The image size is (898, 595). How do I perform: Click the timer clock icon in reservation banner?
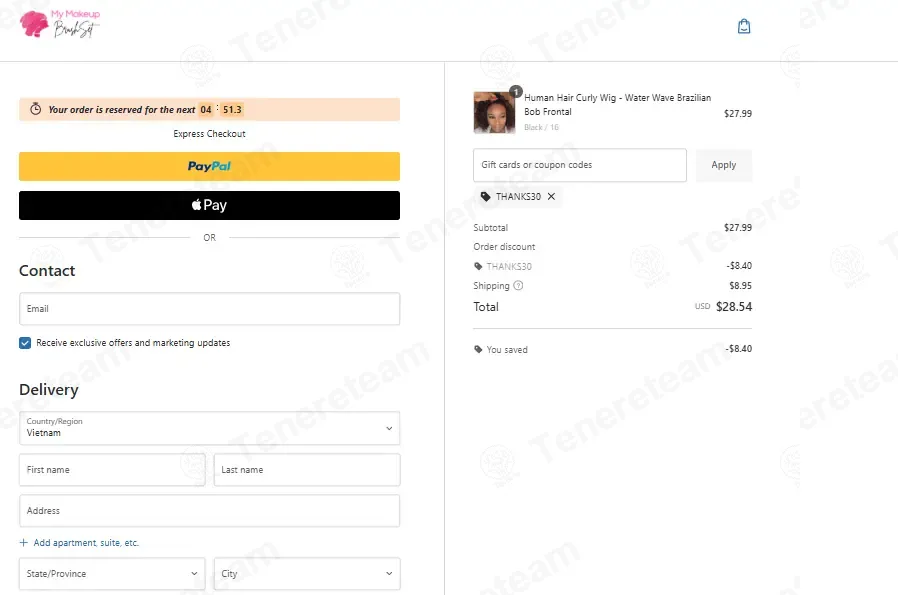[36, 109]
